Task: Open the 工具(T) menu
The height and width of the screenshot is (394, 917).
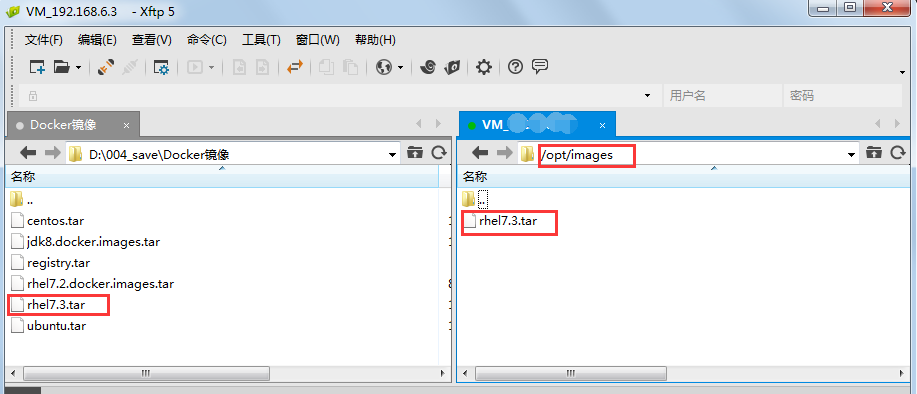Action: tap(261, 40)
